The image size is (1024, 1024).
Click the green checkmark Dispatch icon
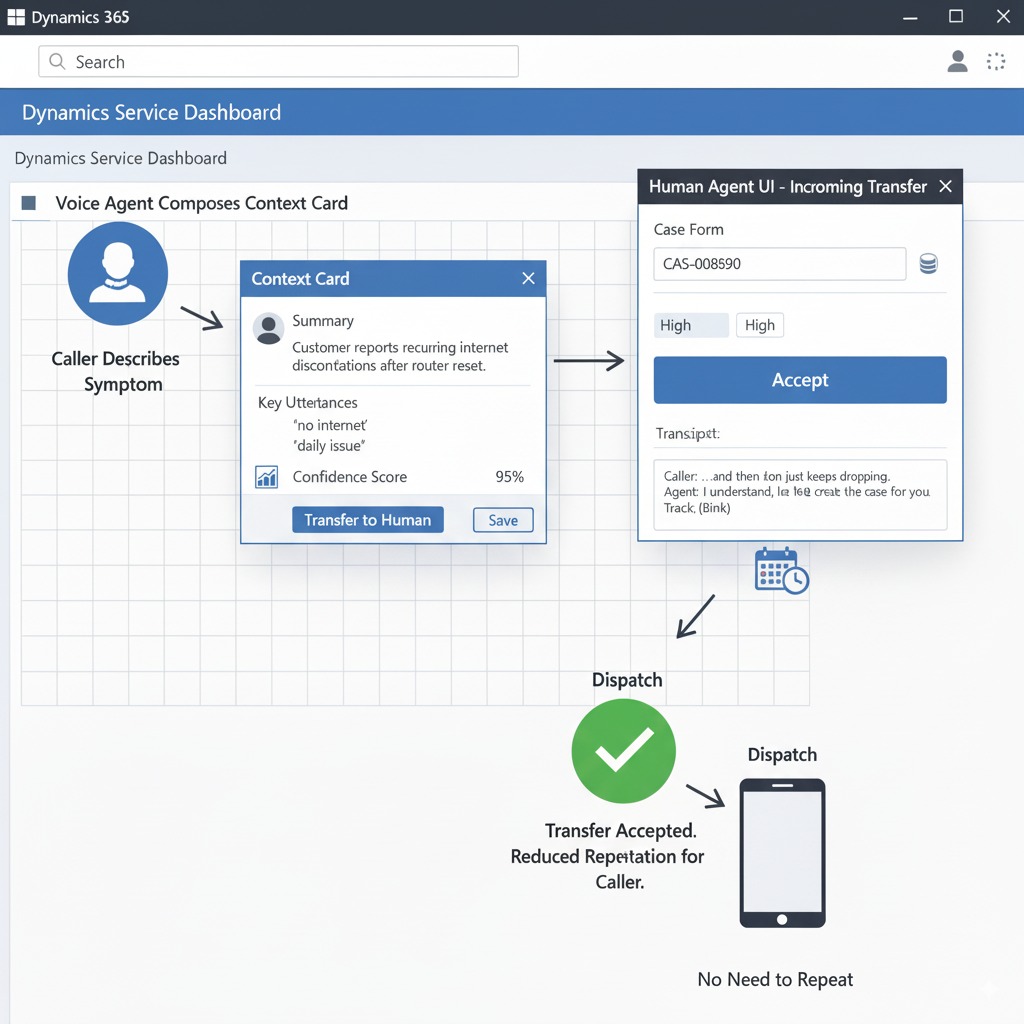[x=624, y=751]
